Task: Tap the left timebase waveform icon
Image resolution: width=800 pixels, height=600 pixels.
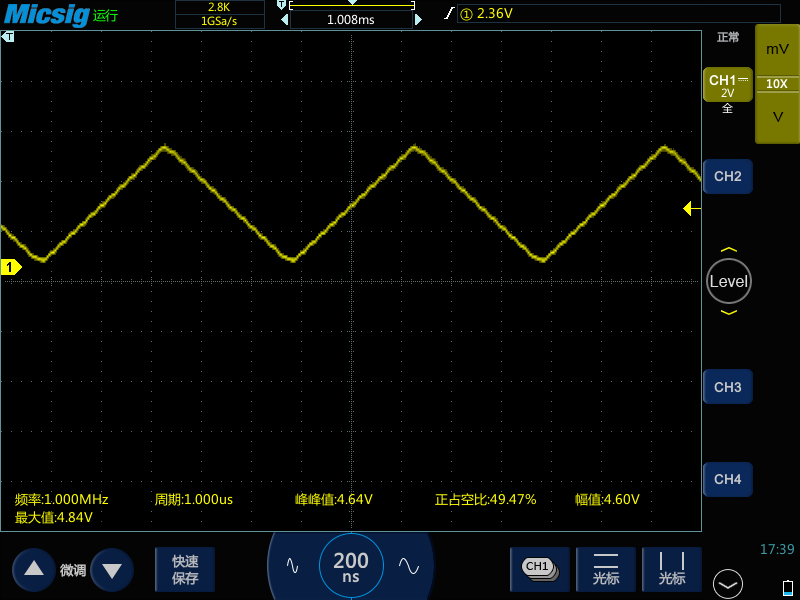Action: (292, 566)
